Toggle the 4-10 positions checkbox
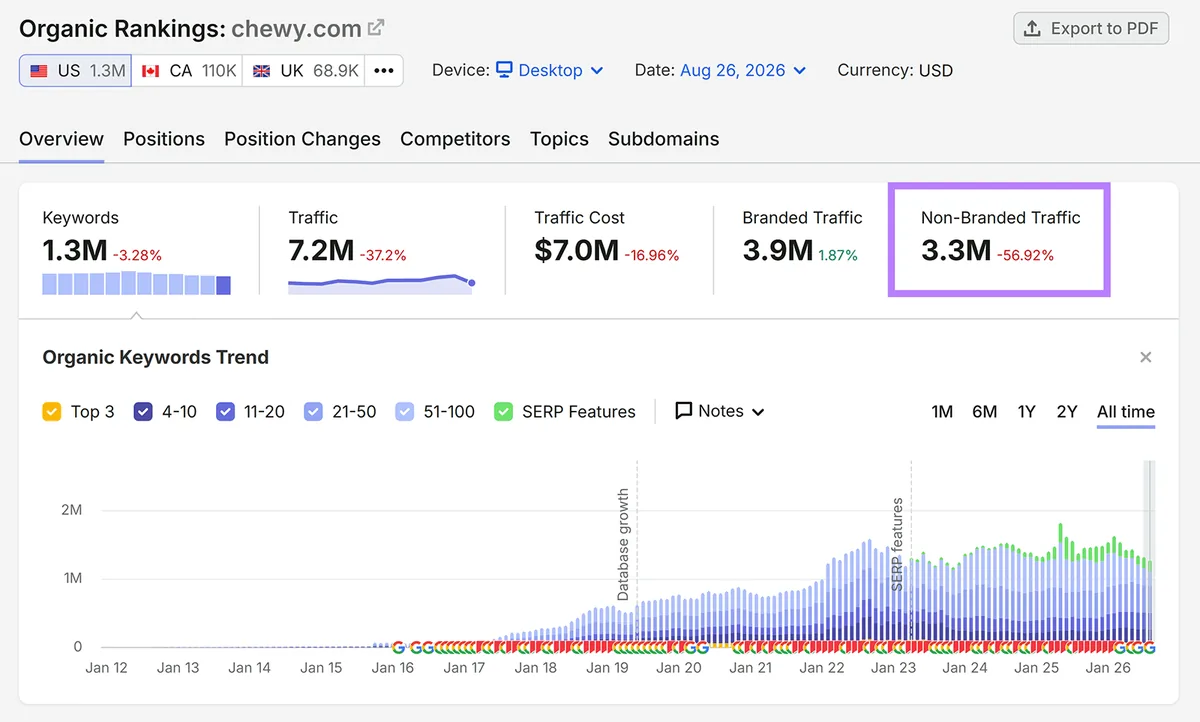1200x722 pixels. pos(143,412)
